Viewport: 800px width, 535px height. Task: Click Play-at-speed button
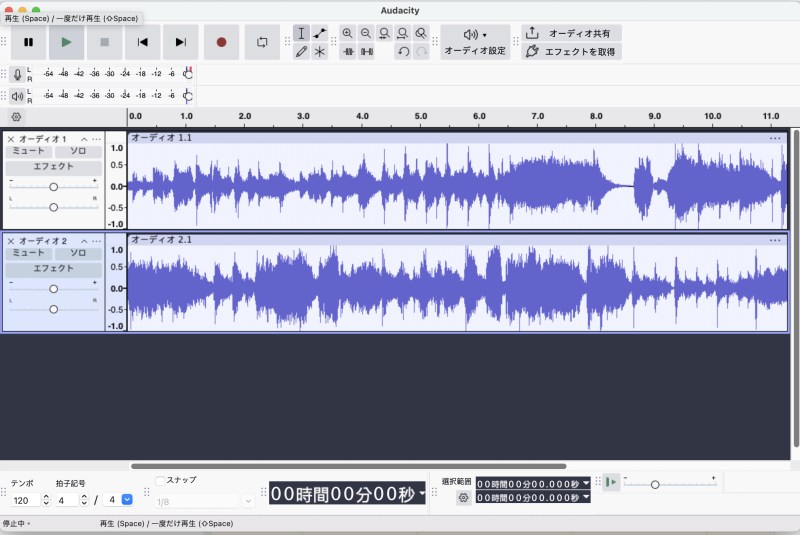pos(611,482)
